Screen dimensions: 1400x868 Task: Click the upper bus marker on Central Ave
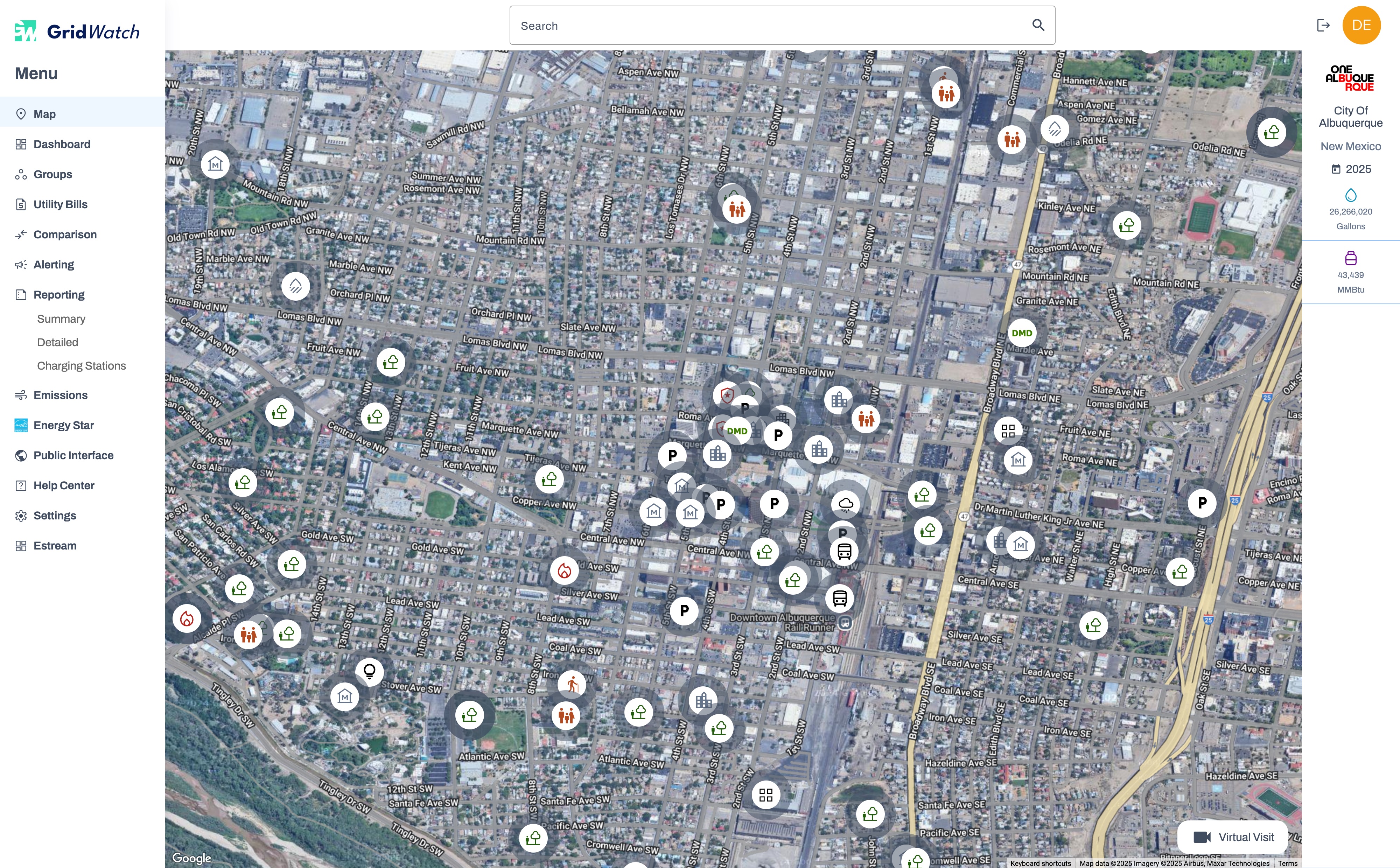click(844, 551)
